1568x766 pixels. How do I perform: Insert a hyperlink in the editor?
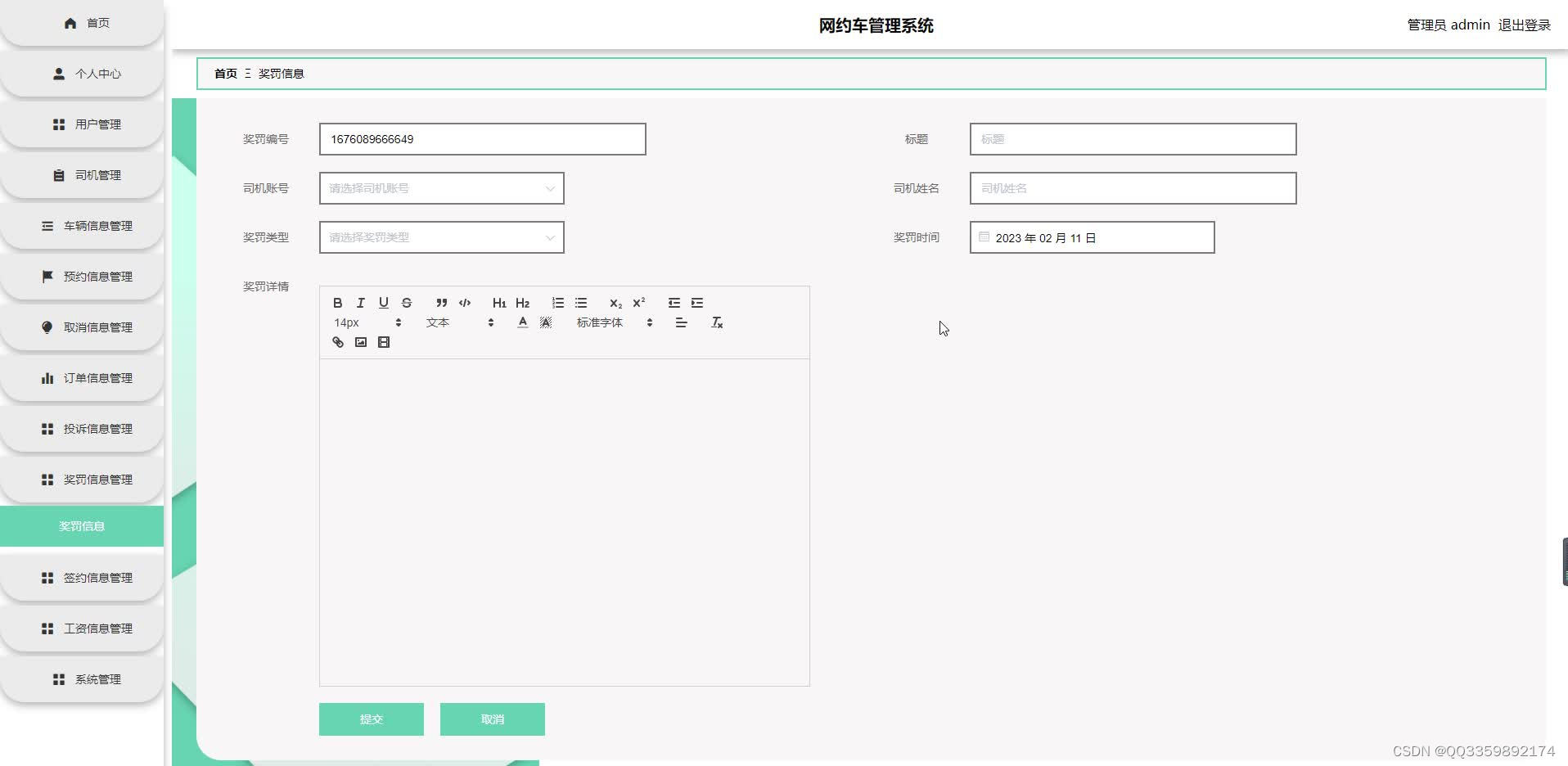337,342
